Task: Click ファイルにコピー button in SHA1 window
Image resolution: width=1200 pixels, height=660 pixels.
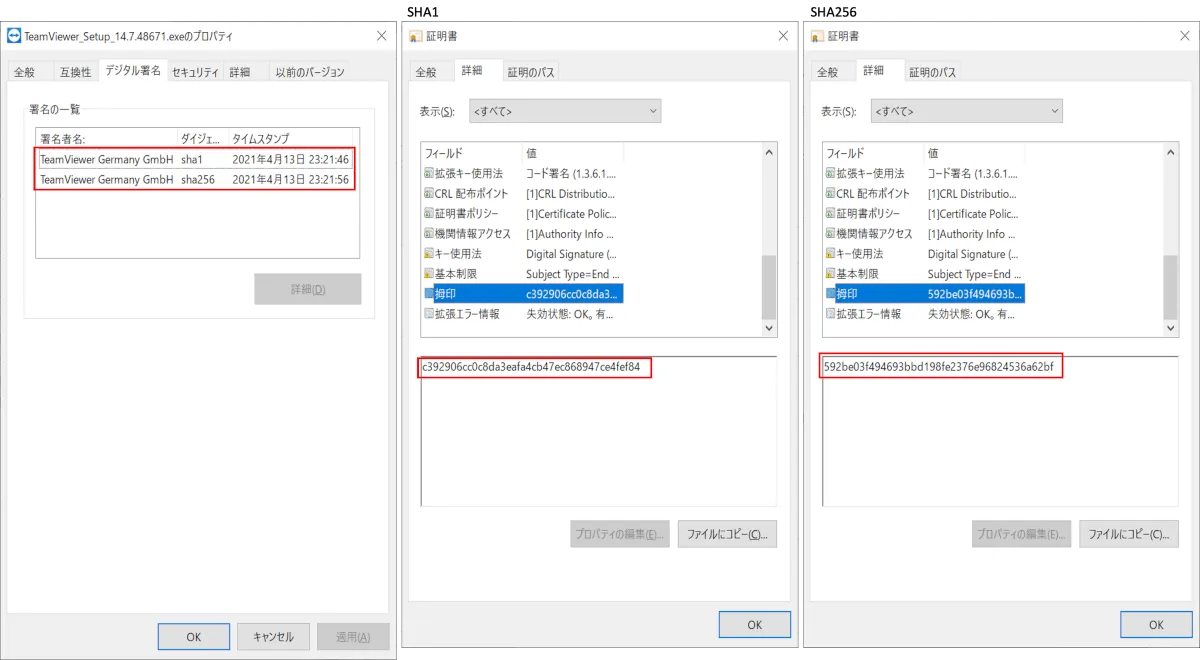Action: click(727, 534)
